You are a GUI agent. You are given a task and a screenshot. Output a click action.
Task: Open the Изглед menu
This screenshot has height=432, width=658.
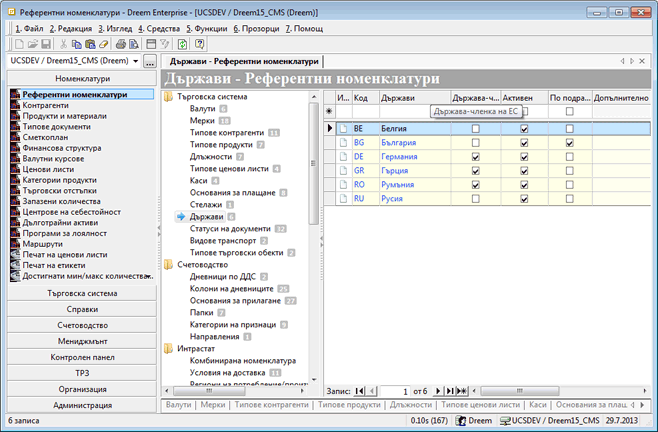(x=115, y=29)
